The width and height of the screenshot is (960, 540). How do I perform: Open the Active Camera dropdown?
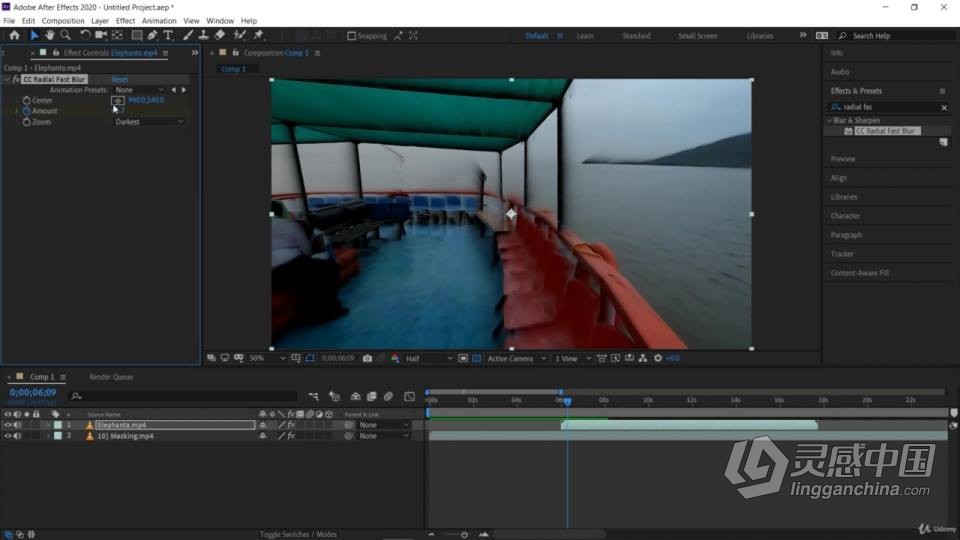[x=516, y=358]
